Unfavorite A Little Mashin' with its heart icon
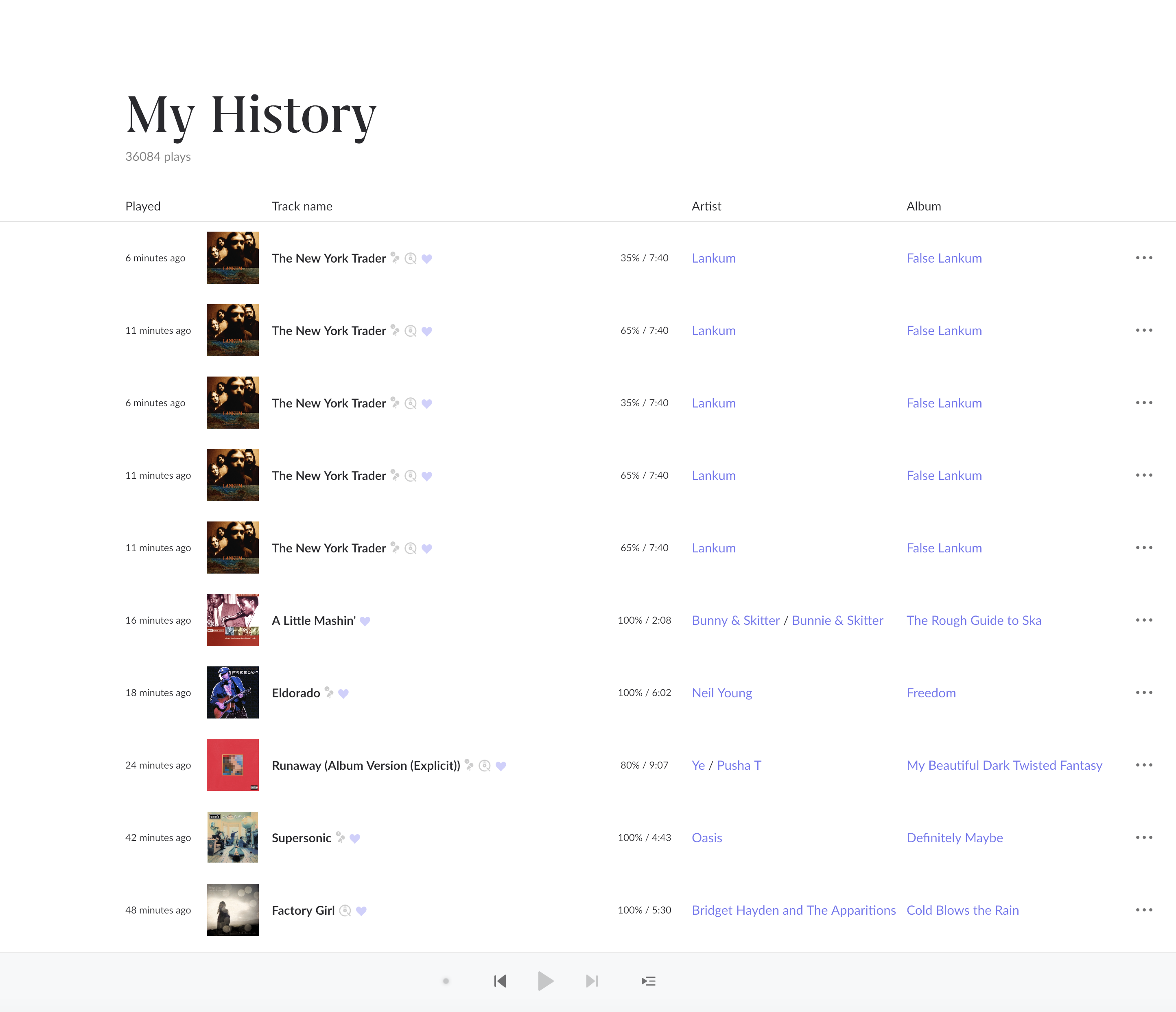This screenshot has width=1176, height=1012. 365,621
